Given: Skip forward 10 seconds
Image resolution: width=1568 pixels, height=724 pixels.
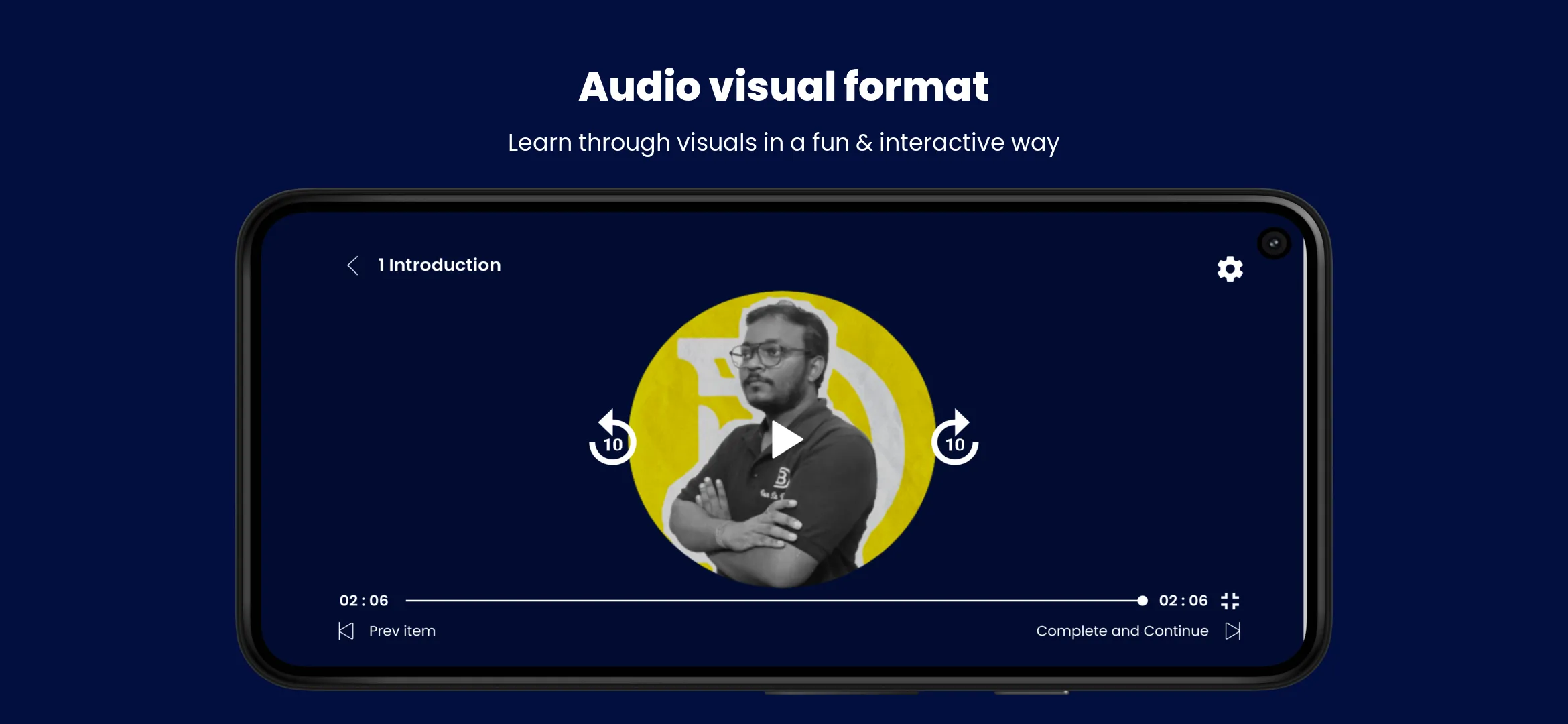Looking at the screenshot, I should click(955, 438).
